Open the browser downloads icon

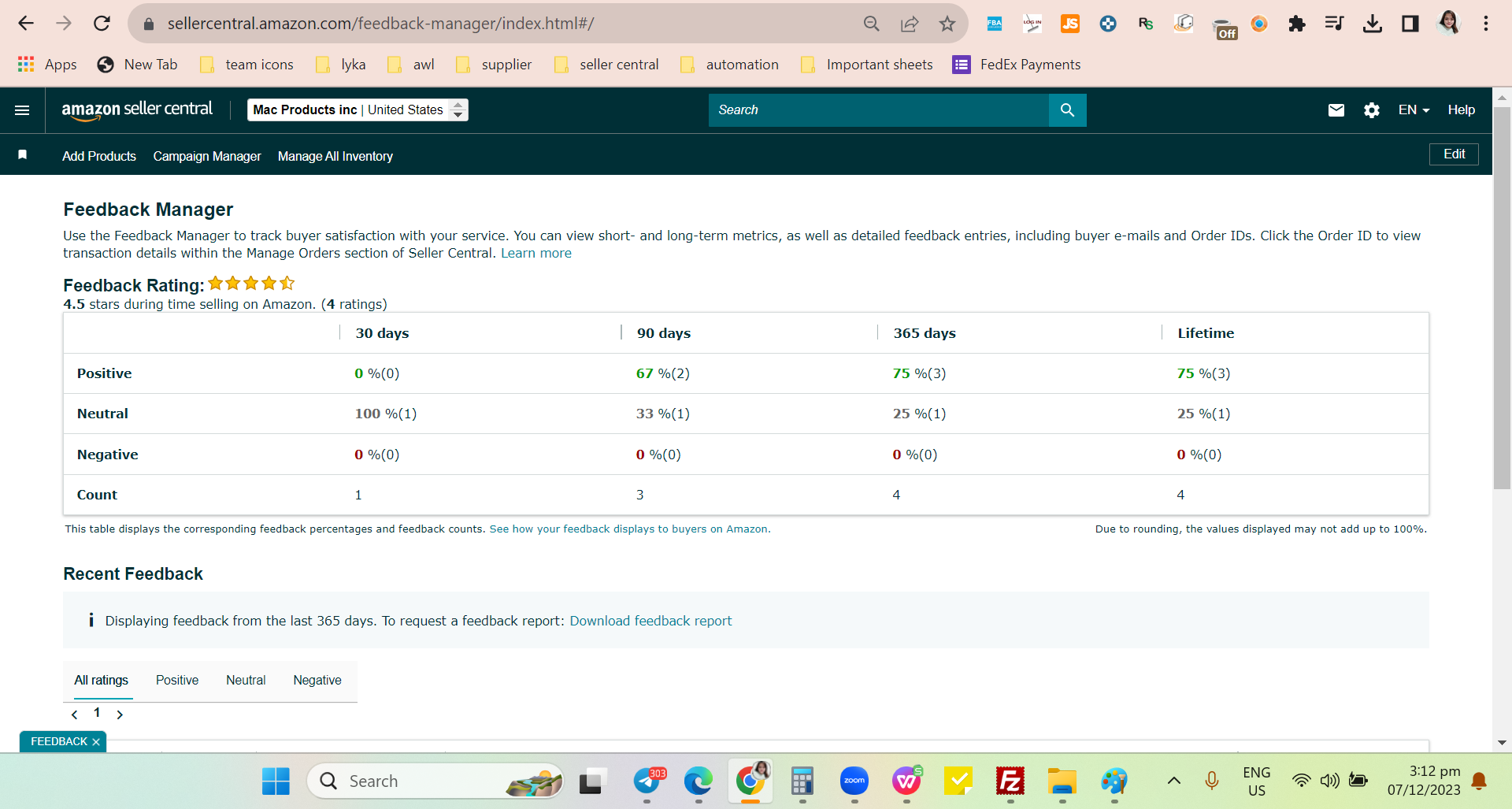(x=1373, y=24)
